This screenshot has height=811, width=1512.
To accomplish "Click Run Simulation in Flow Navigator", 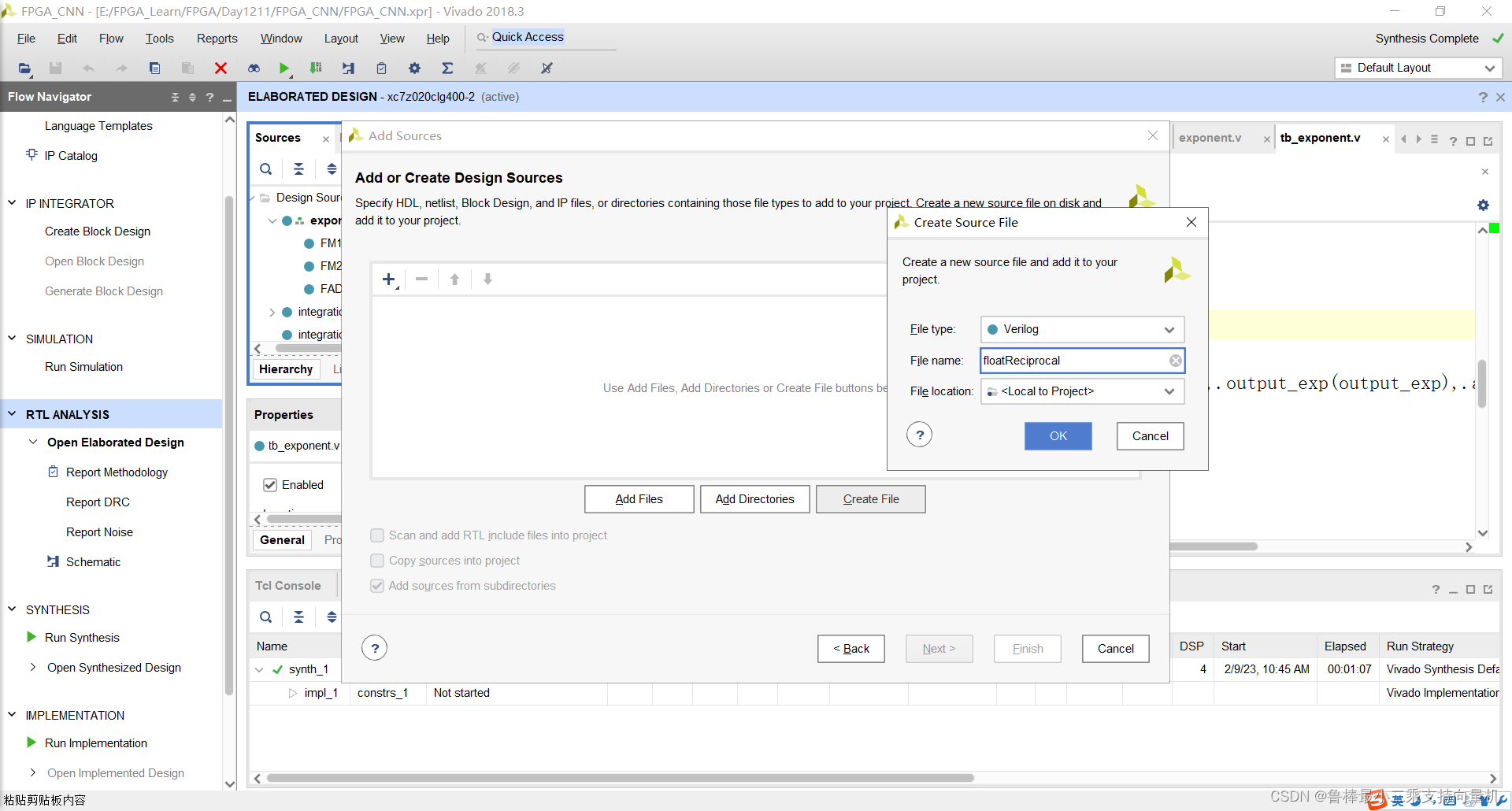I will point(83,367).
